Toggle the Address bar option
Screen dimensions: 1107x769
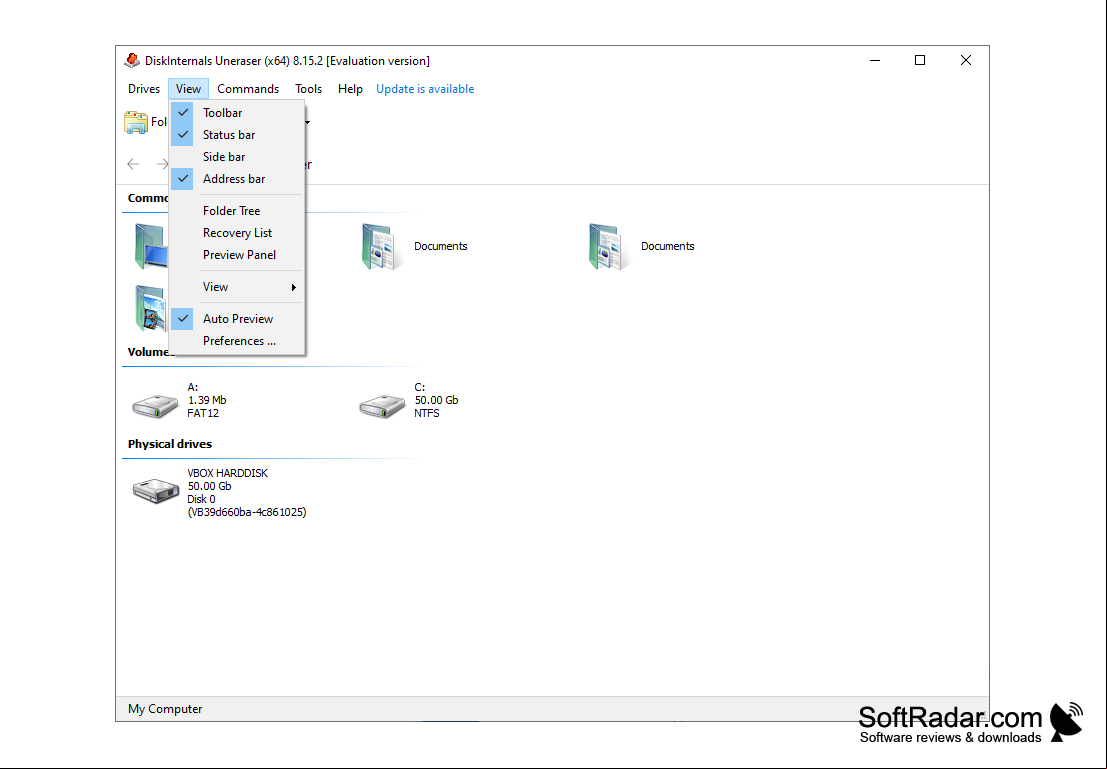(237, 179)
